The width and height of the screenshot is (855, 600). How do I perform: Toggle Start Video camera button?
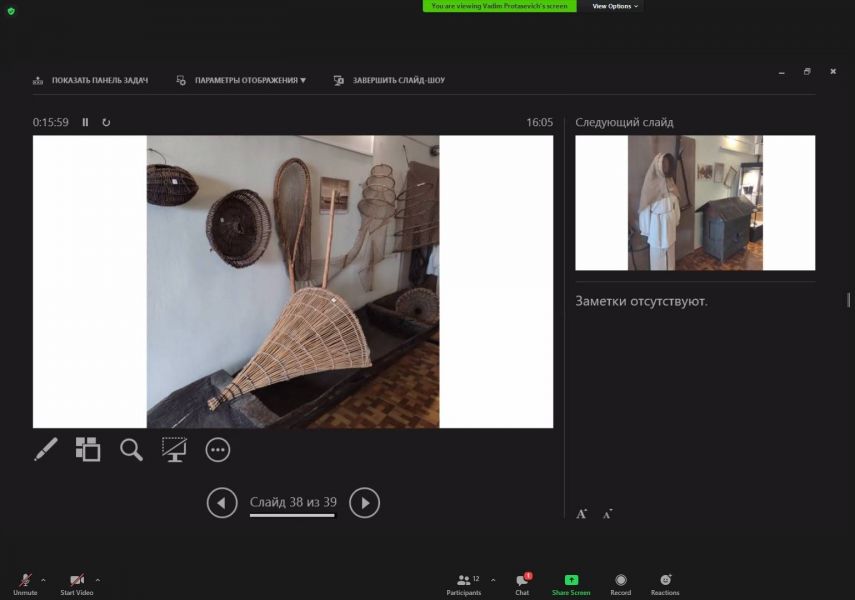click(x=77, y=584)
